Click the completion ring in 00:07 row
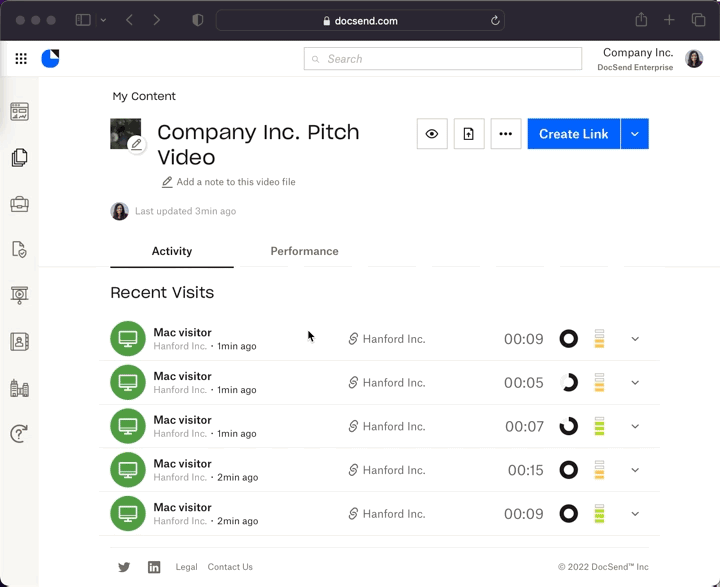This screenshot has width=720, height=587. pos(568,426)
